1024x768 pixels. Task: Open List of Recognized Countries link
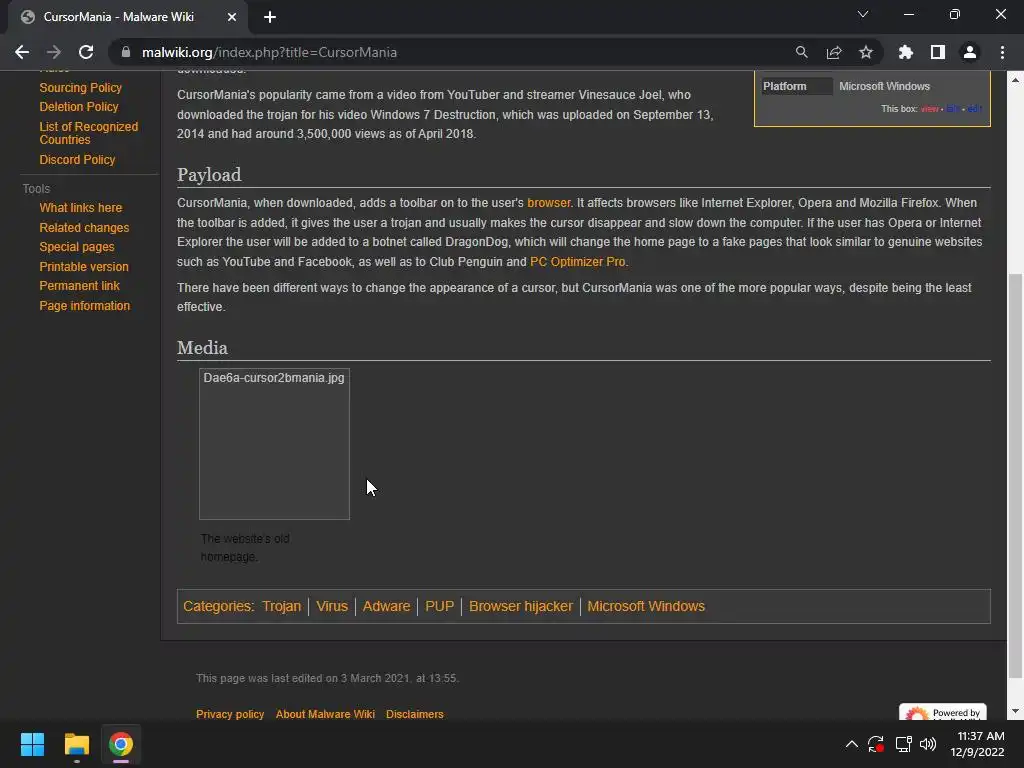[x=88, y=133]
